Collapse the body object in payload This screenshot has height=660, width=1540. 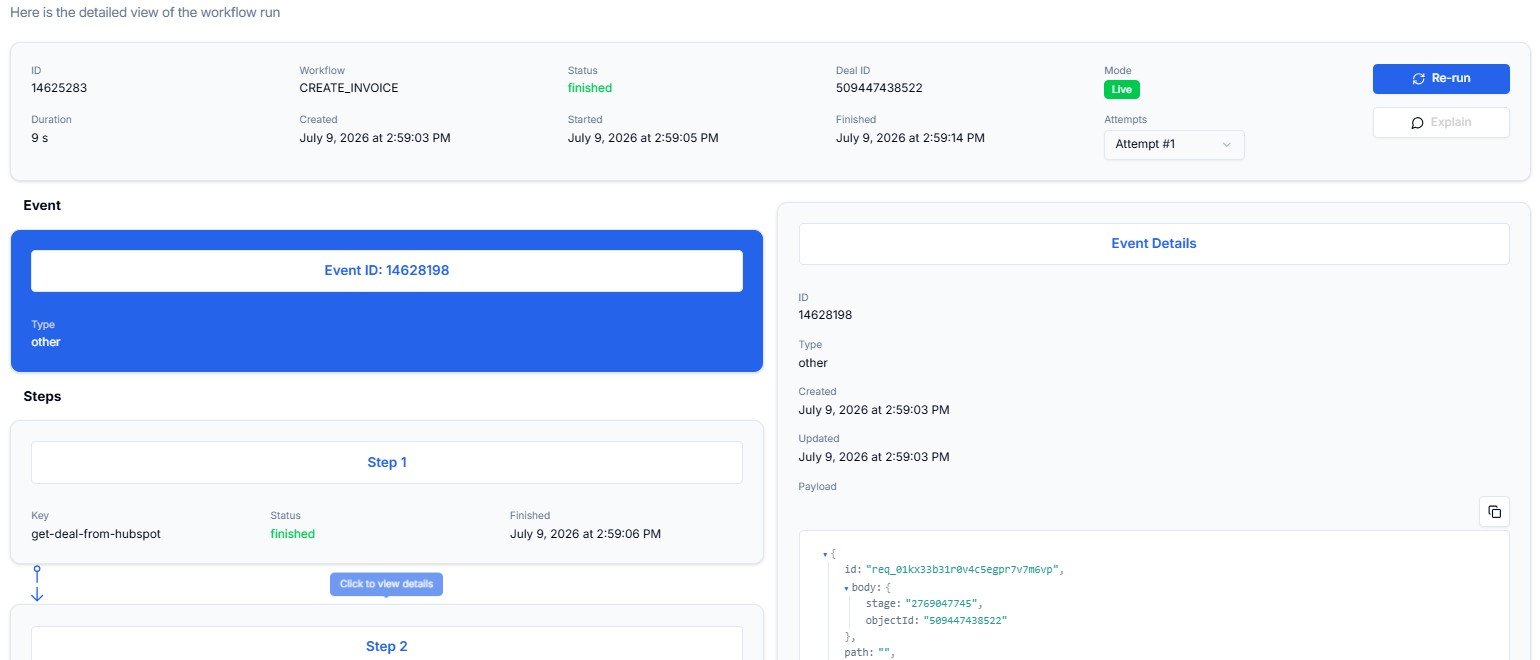pyautogui.click(x=847, y=588)
